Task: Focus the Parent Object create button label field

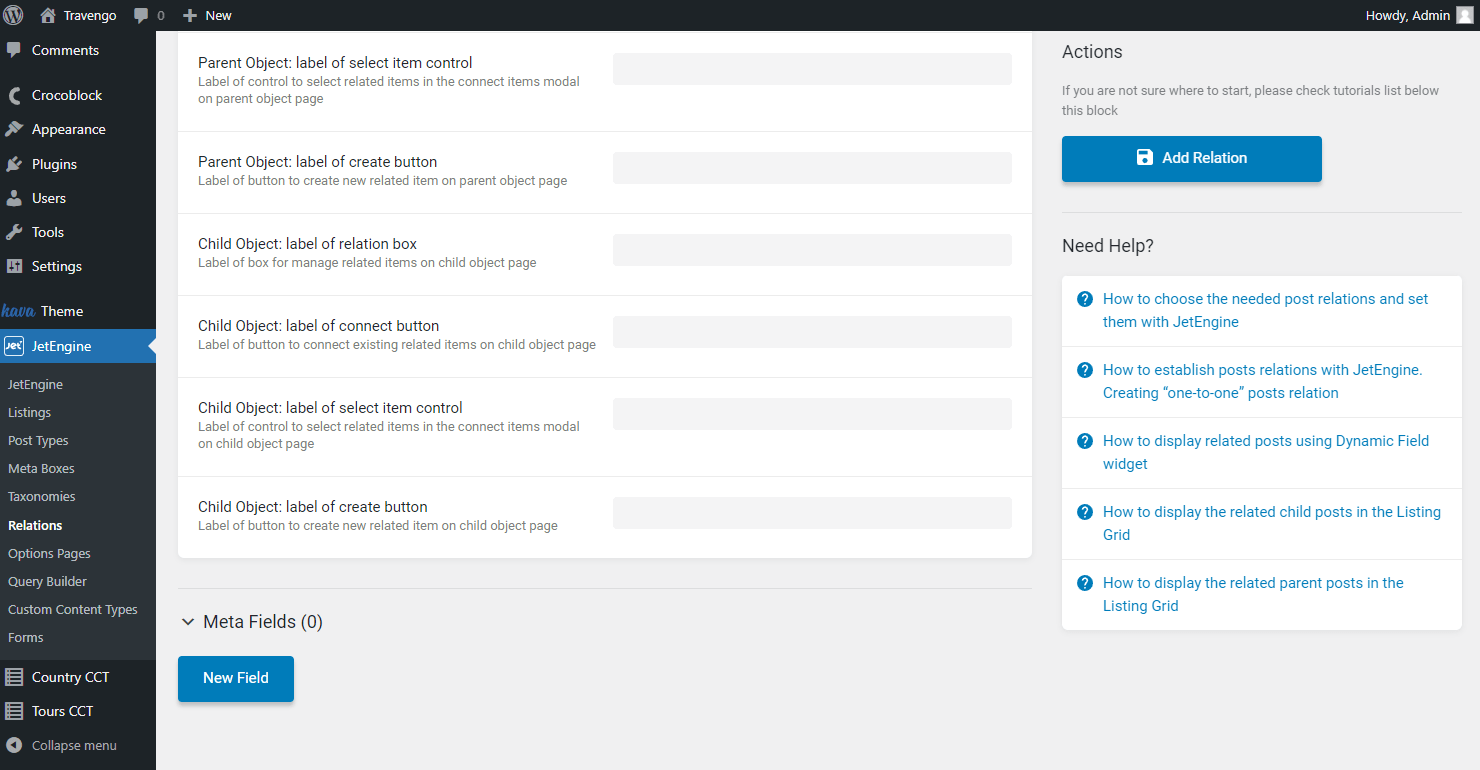Action: coord(812,168)
